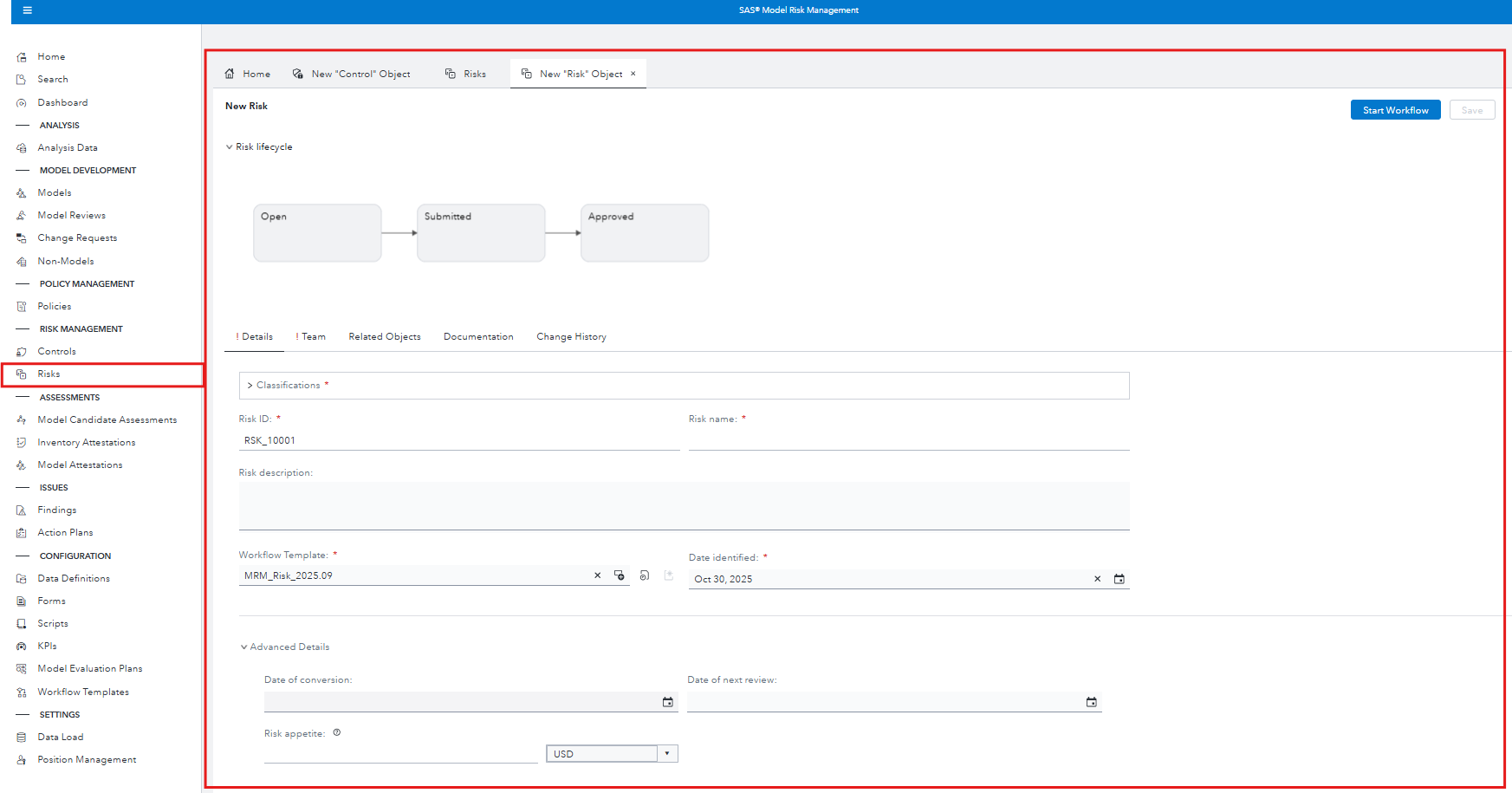The image size is (1512, 793).
Task: Select the Approved lifecycle stage box
Action: point(645,232)
